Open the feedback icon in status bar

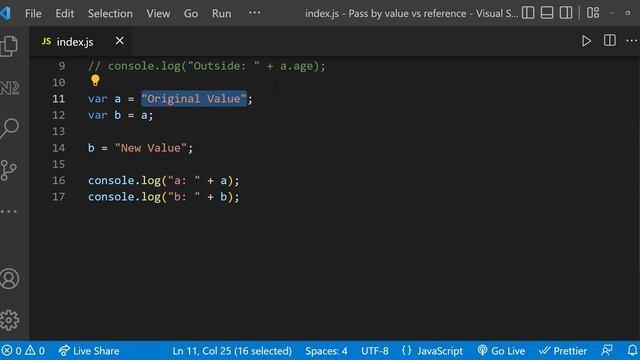tap(607, 350)
